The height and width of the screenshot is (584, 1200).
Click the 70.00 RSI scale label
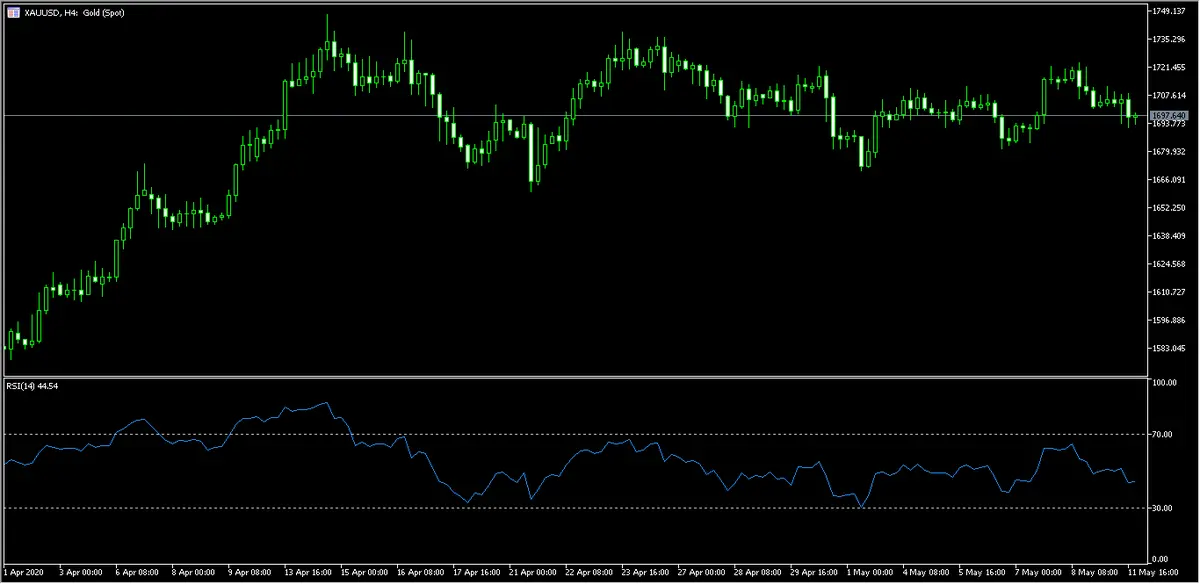coord(1160,435)
